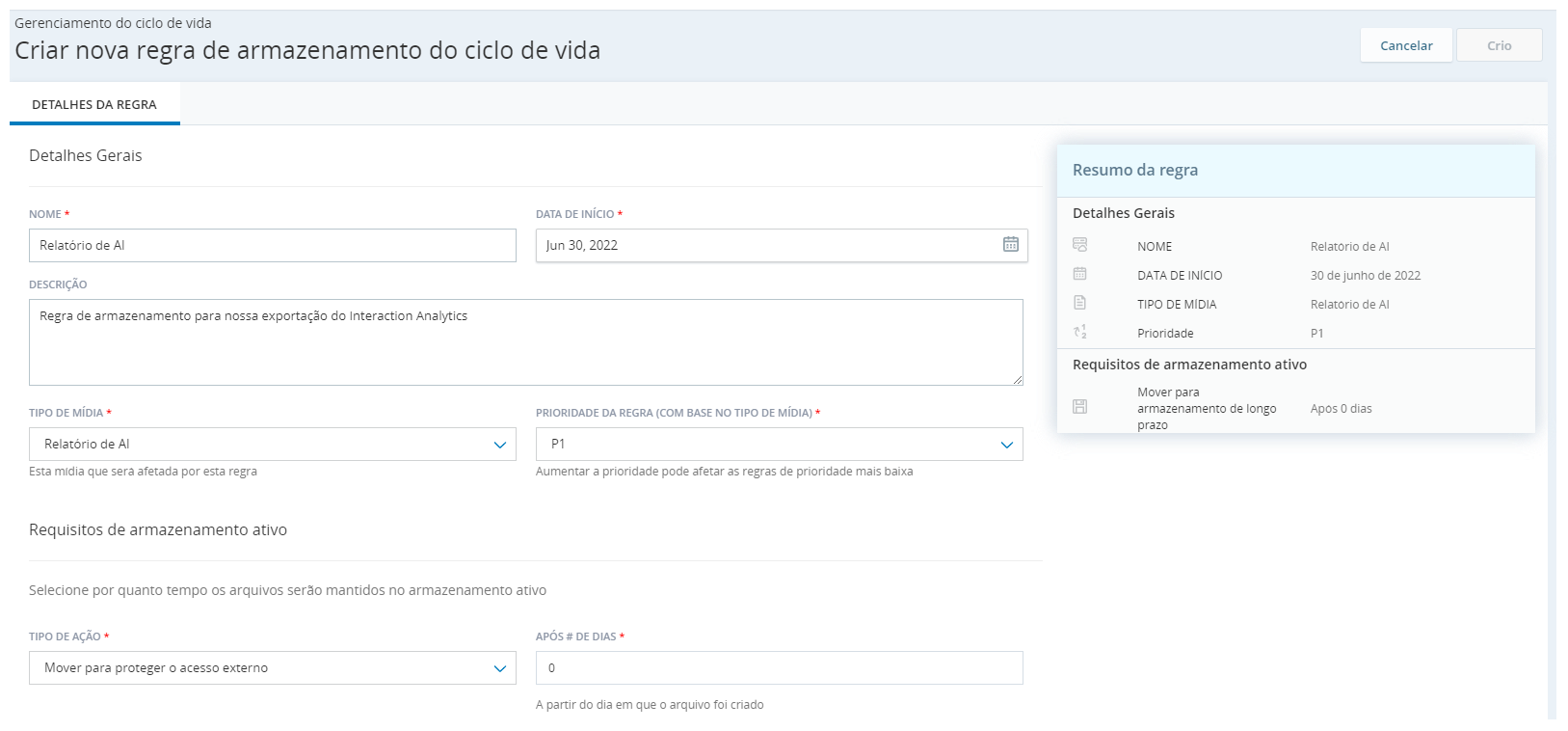Click the 'Detalhes Gerais' form section heading
The image size is (1568, 731).
[86, 155]
